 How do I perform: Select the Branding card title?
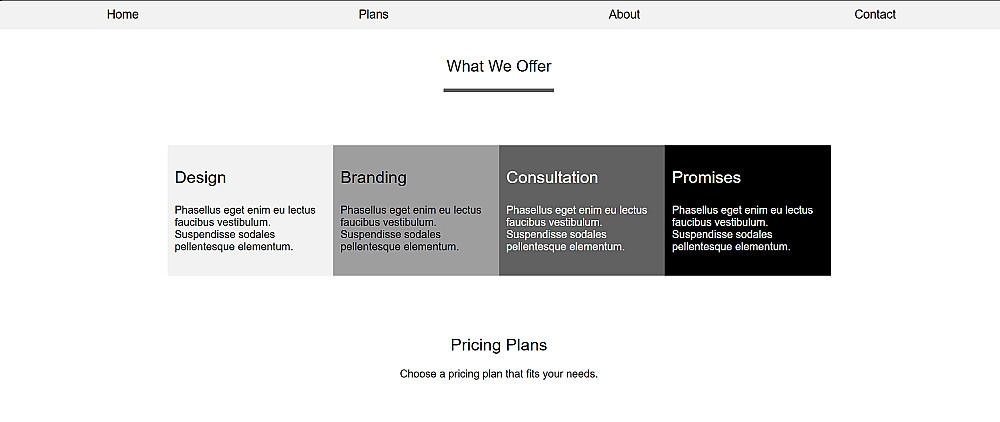click(x=373, y=177)
